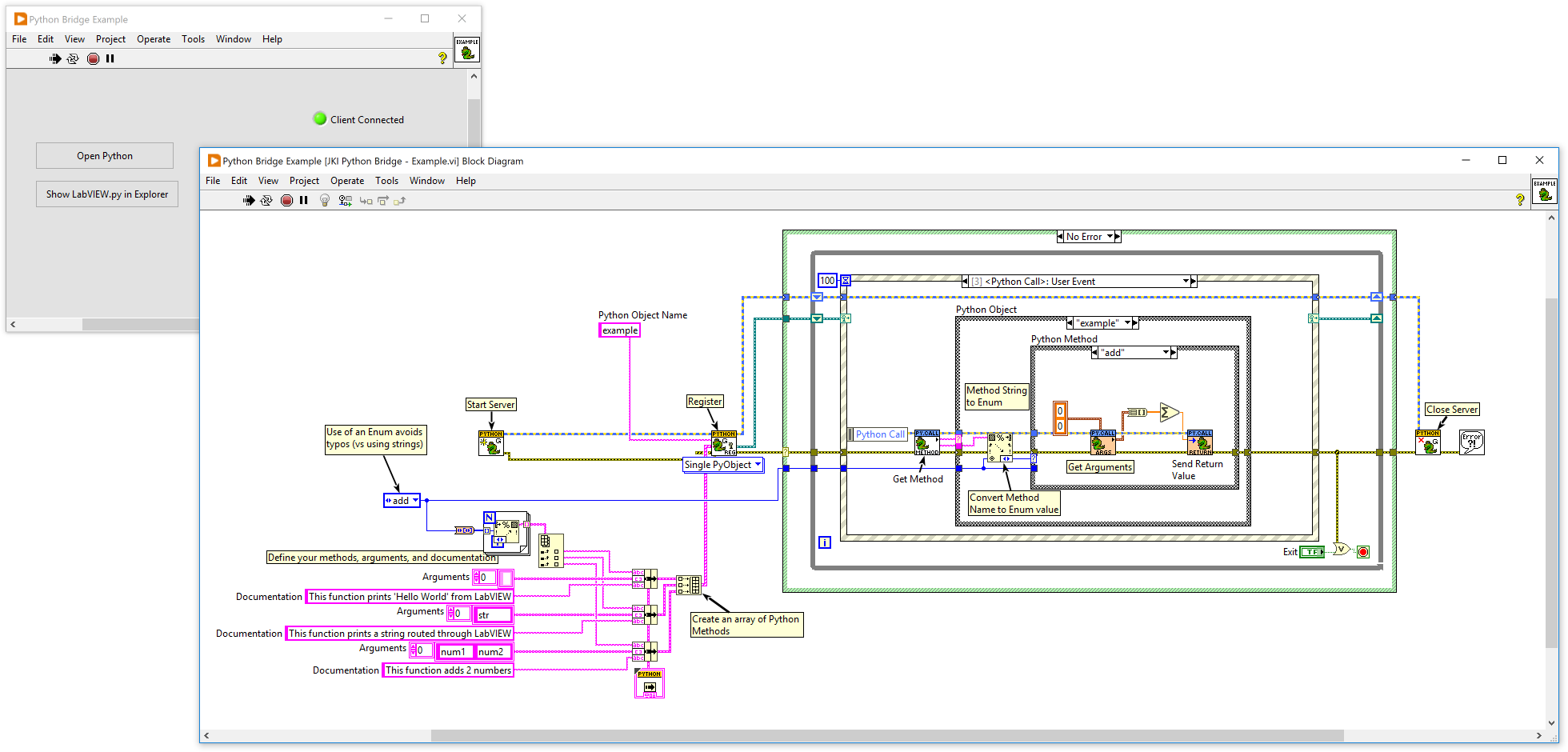Open the No Error case selector dropdown

click(1110, 236)
